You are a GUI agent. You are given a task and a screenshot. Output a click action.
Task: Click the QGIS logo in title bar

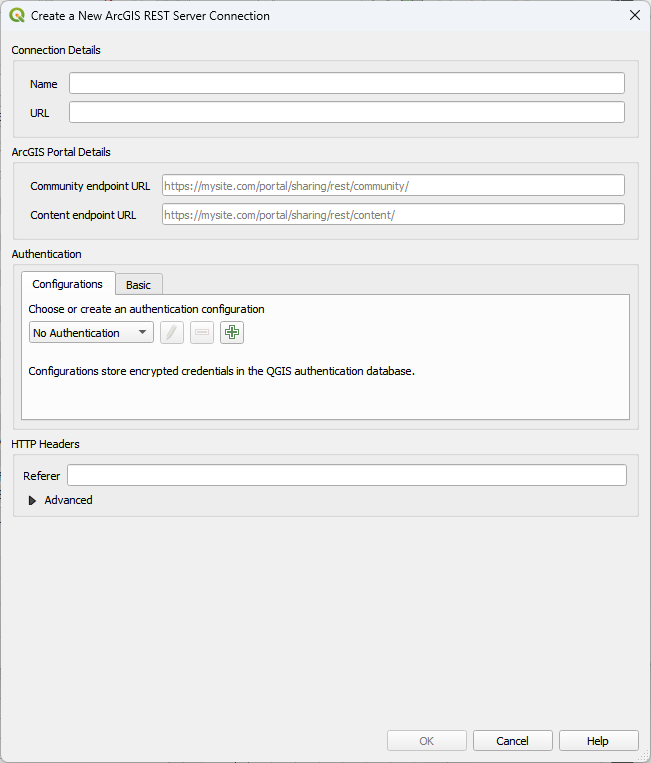(16, 15)
